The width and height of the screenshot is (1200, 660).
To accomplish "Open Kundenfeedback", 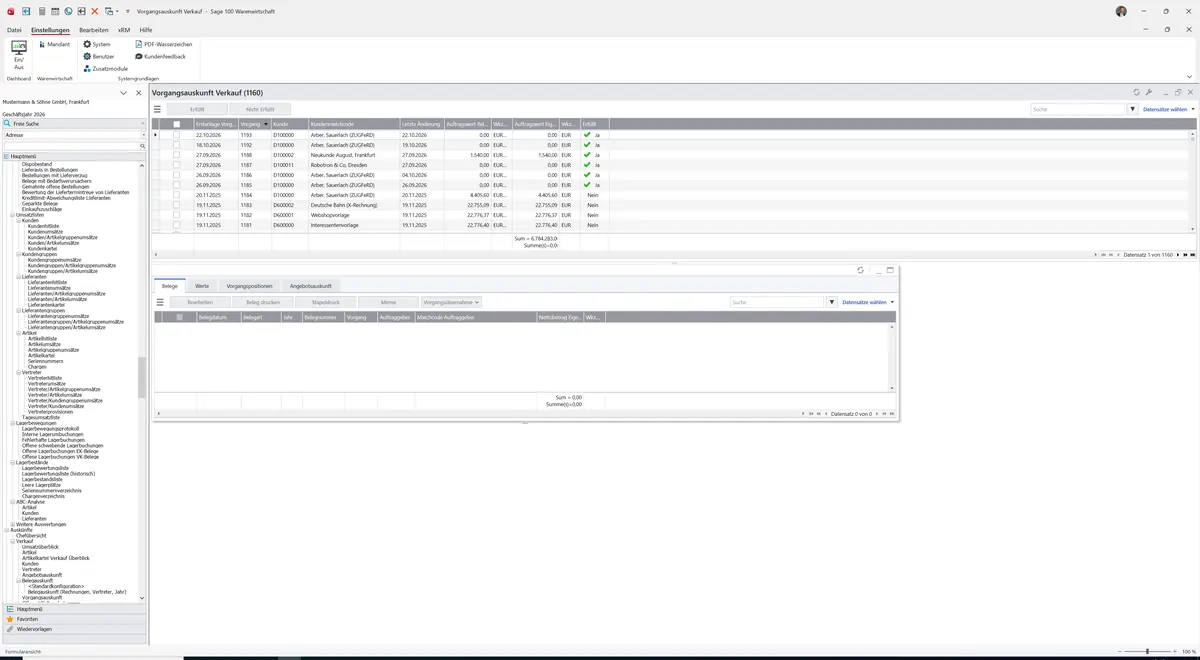I will [x=160, y=56].
